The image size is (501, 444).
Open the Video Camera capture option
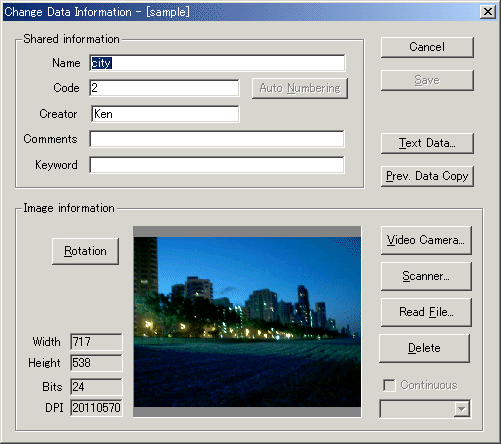pyautogui.click(x=426, y=240)
